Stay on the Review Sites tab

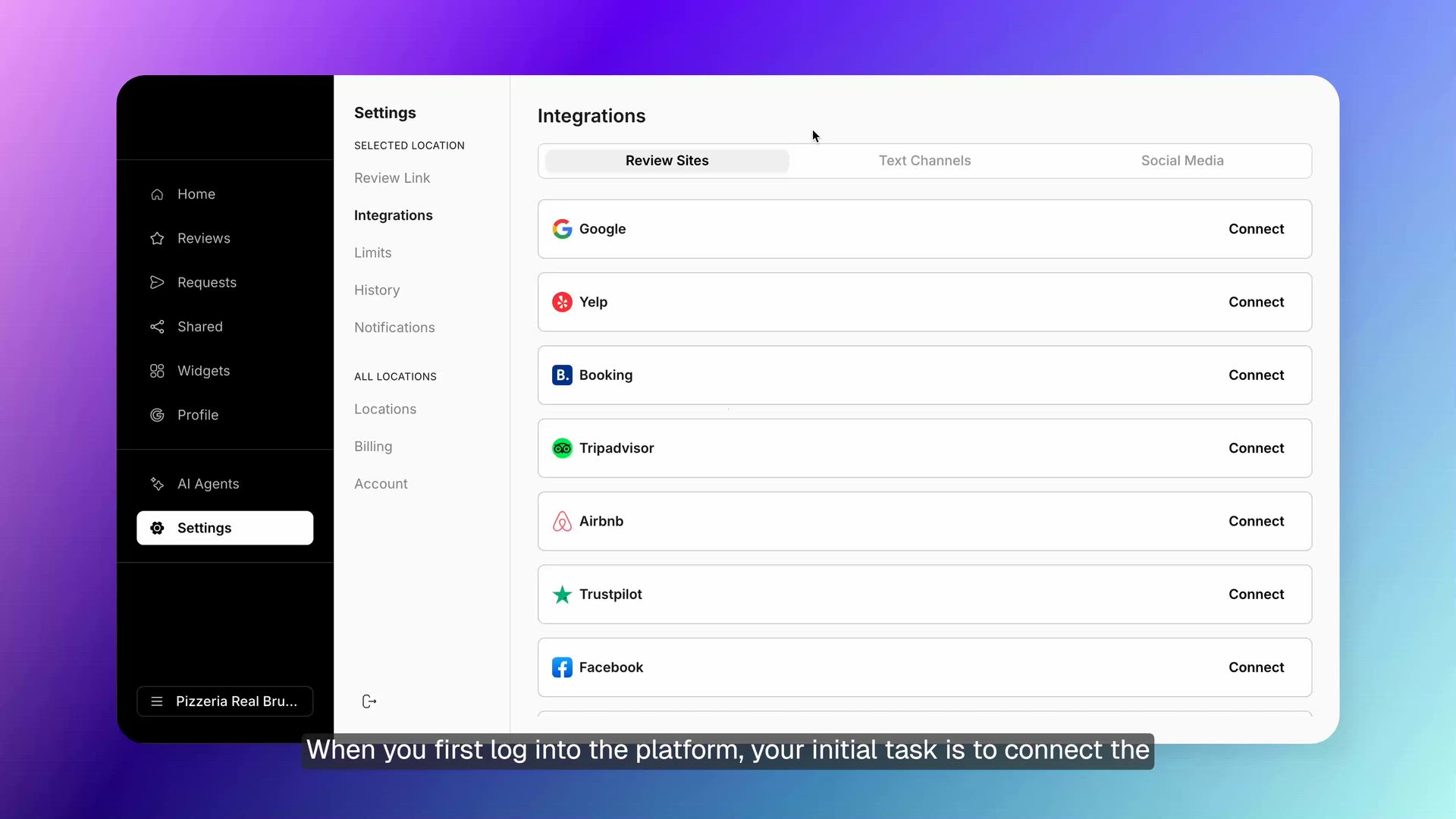click(x=666, y=160)
